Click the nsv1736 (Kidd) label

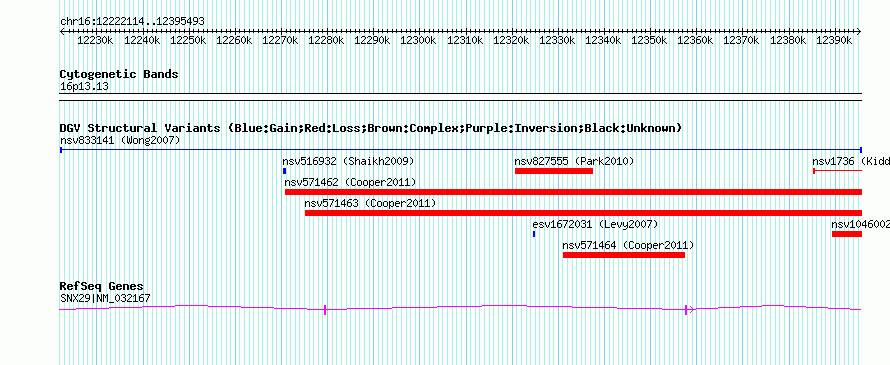point(851,161)
